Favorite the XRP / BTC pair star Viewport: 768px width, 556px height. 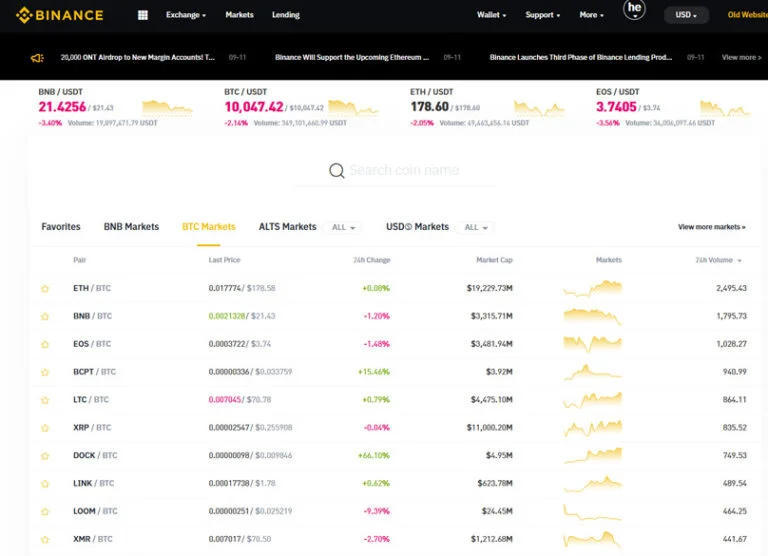(x=45, y=428)
